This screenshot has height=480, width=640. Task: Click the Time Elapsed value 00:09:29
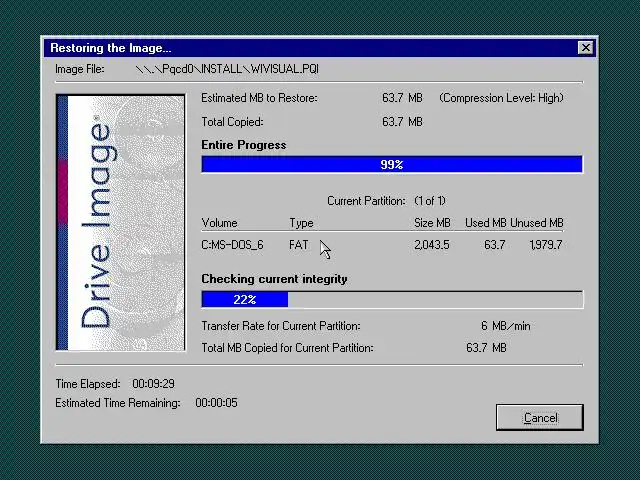click(153, 384)
